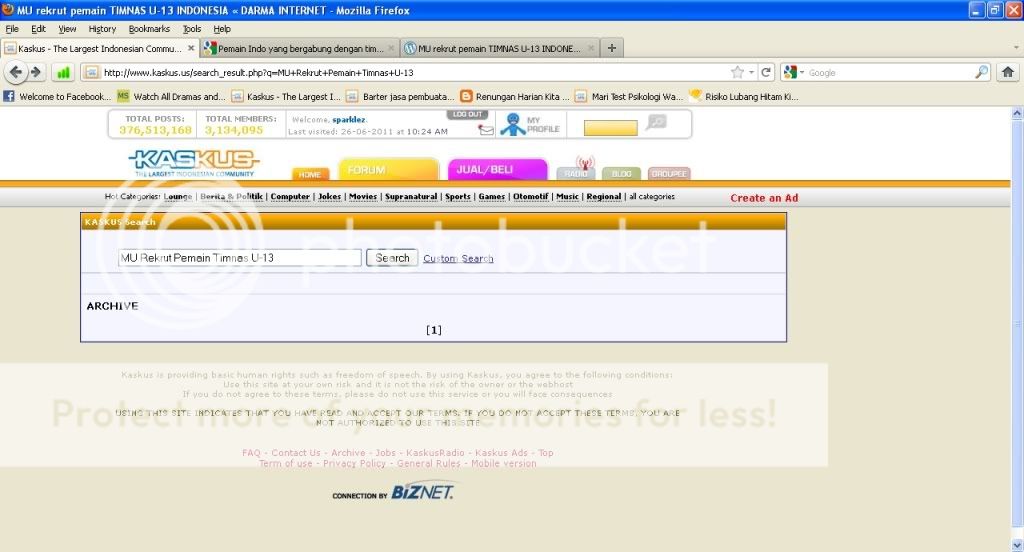Screen dimensions: 1024x552
Task: Close the 'MU rekrut pemain TIMNAS' tab
Action: (590, 48)
